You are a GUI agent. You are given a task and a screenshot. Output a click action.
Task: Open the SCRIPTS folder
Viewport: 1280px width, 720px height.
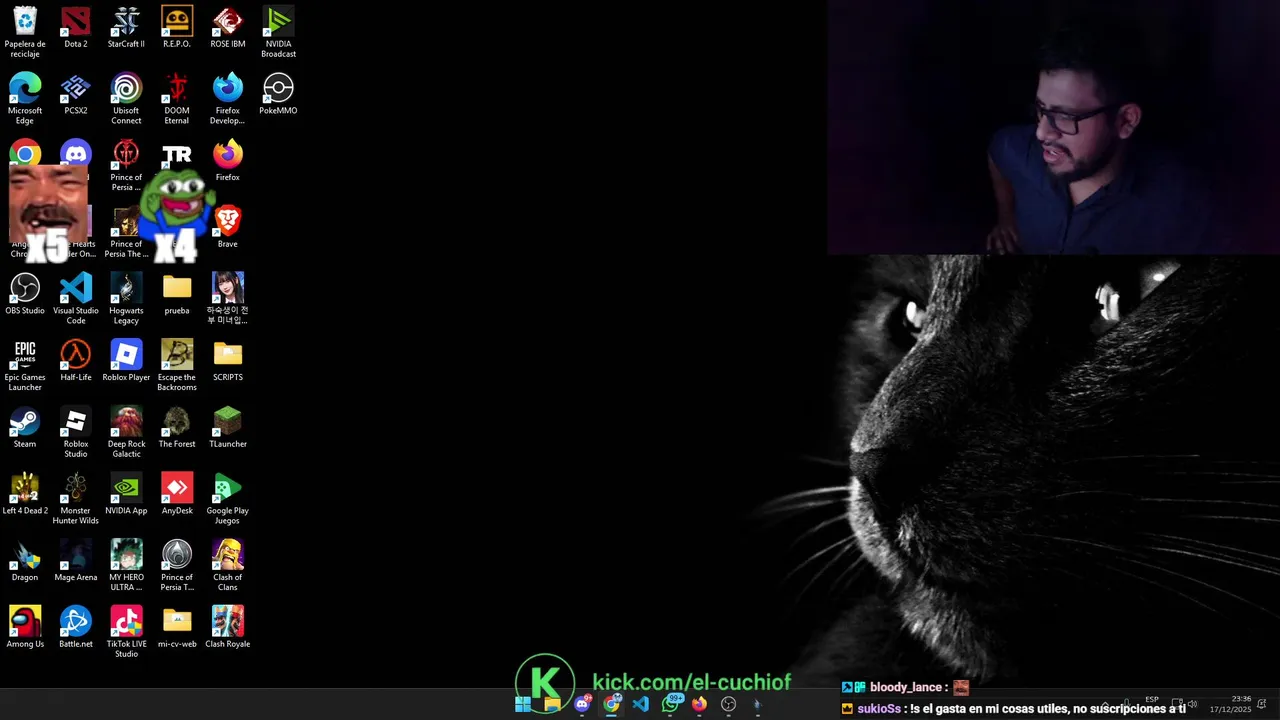click(228, 361)
